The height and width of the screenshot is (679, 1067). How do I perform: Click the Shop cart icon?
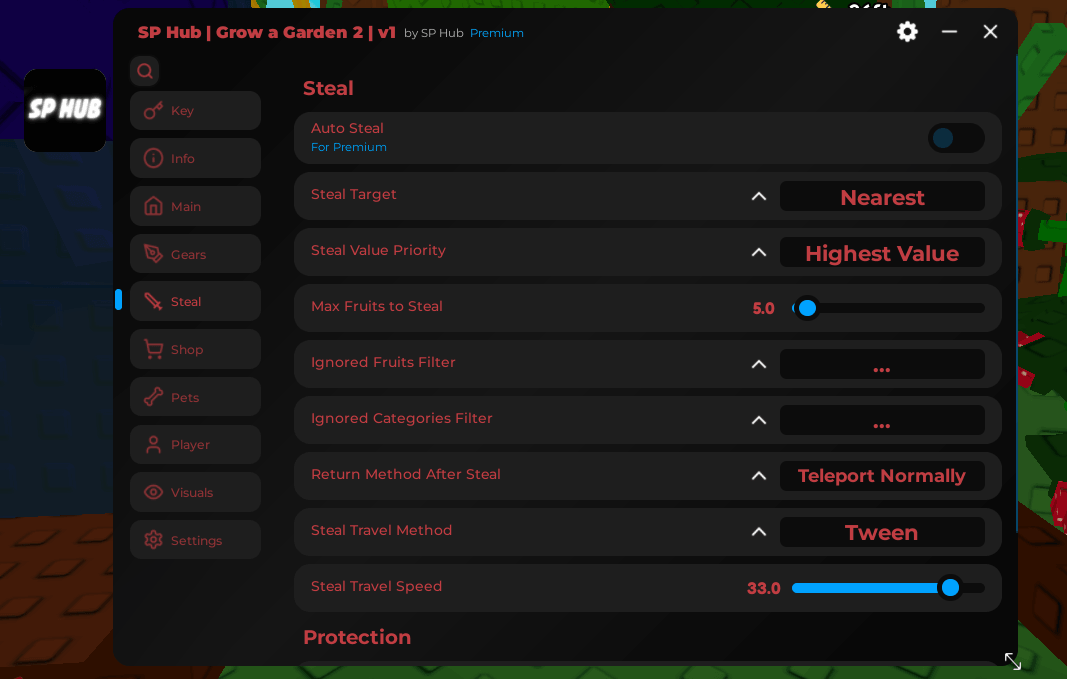pos(153,349)
